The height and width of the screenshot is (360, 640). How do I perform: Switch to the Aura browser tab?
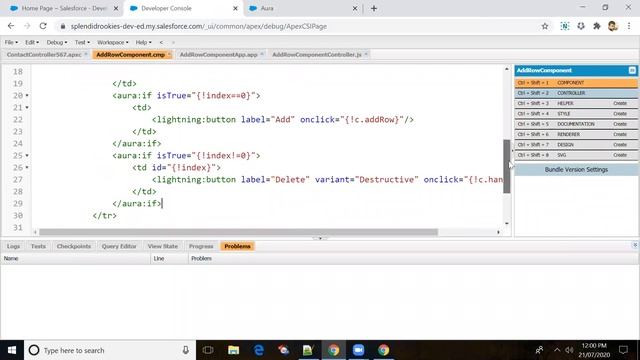302,8
